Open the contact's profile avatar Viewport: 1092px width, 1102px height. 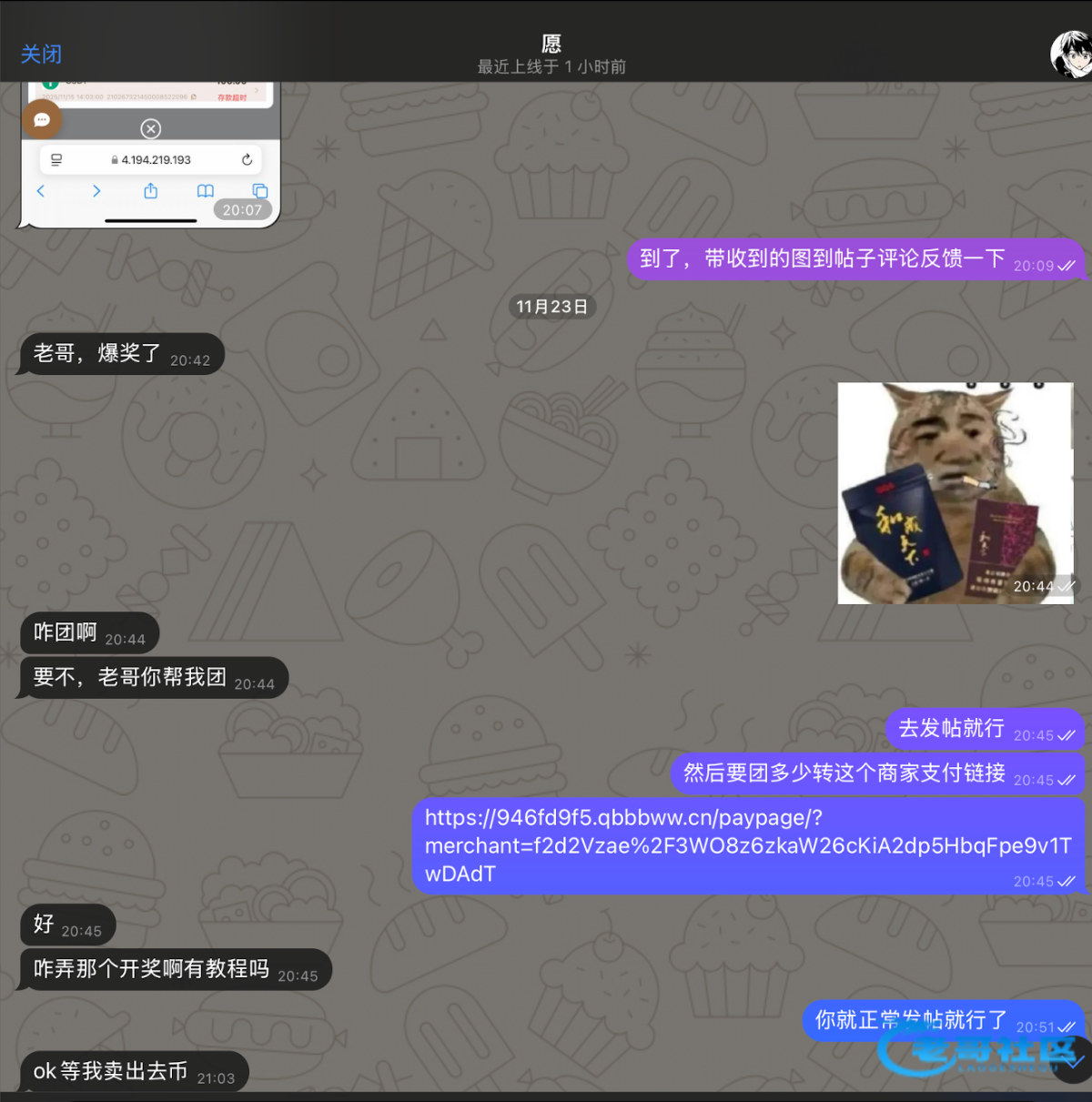[x=1070, y=55]
